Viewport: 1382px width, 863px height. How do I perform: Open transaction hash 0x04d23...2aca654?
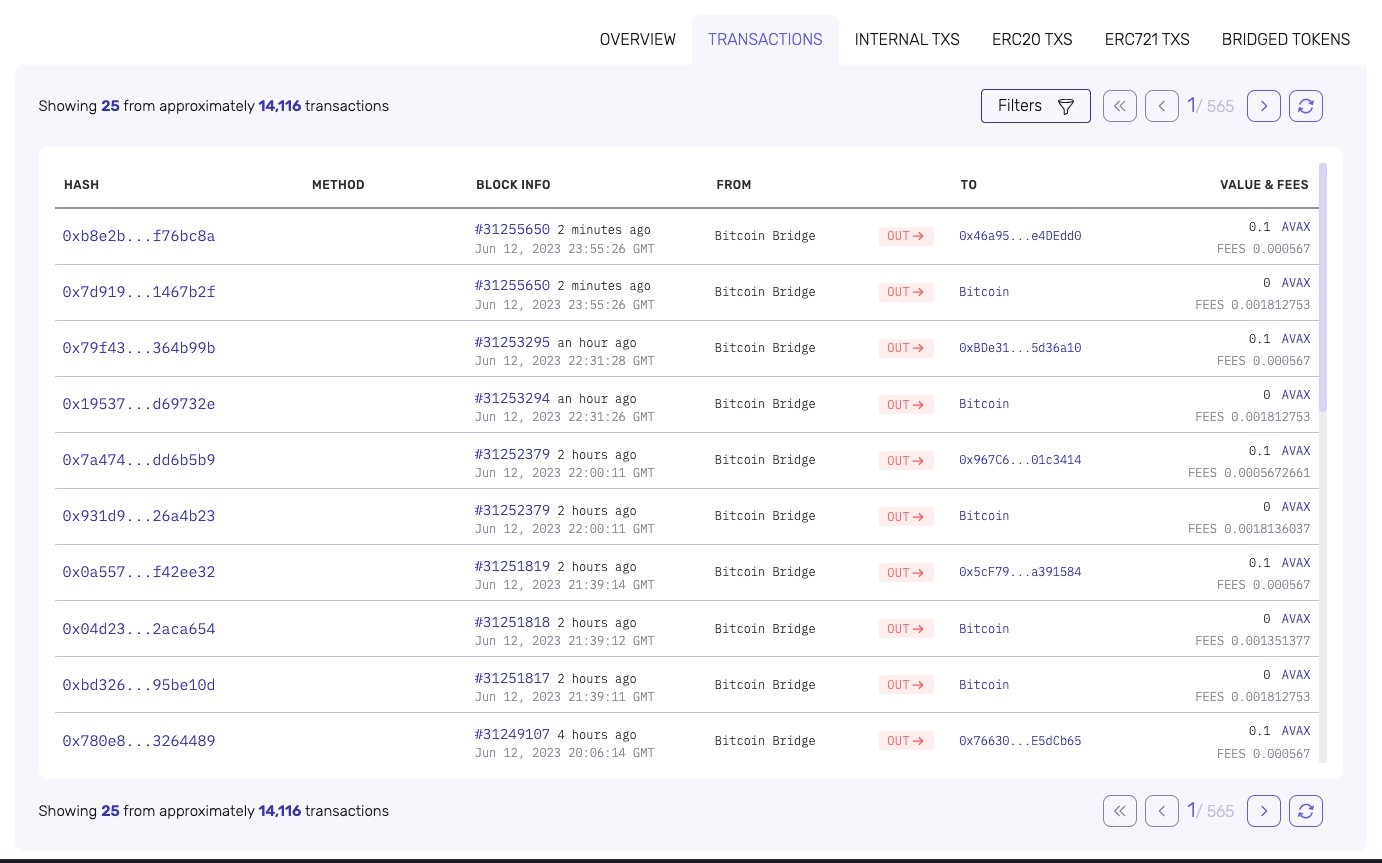[x=139, y=629]
